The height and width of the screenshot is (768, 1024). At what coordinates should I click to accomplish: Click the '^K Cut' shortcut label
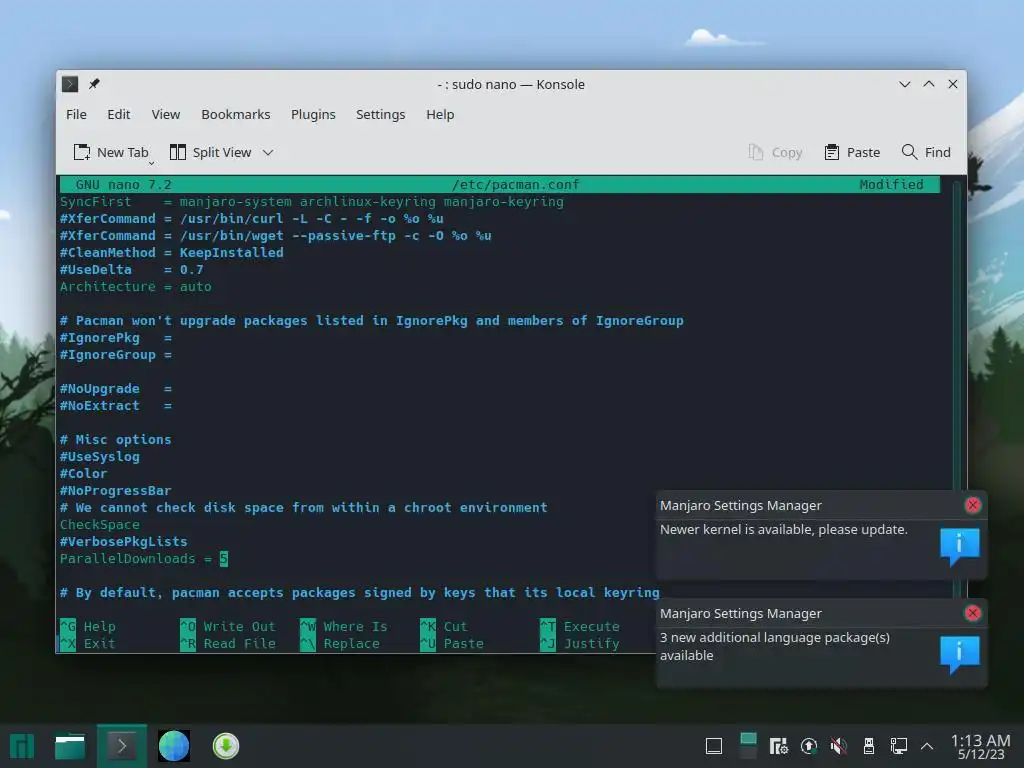coord(444,626)
